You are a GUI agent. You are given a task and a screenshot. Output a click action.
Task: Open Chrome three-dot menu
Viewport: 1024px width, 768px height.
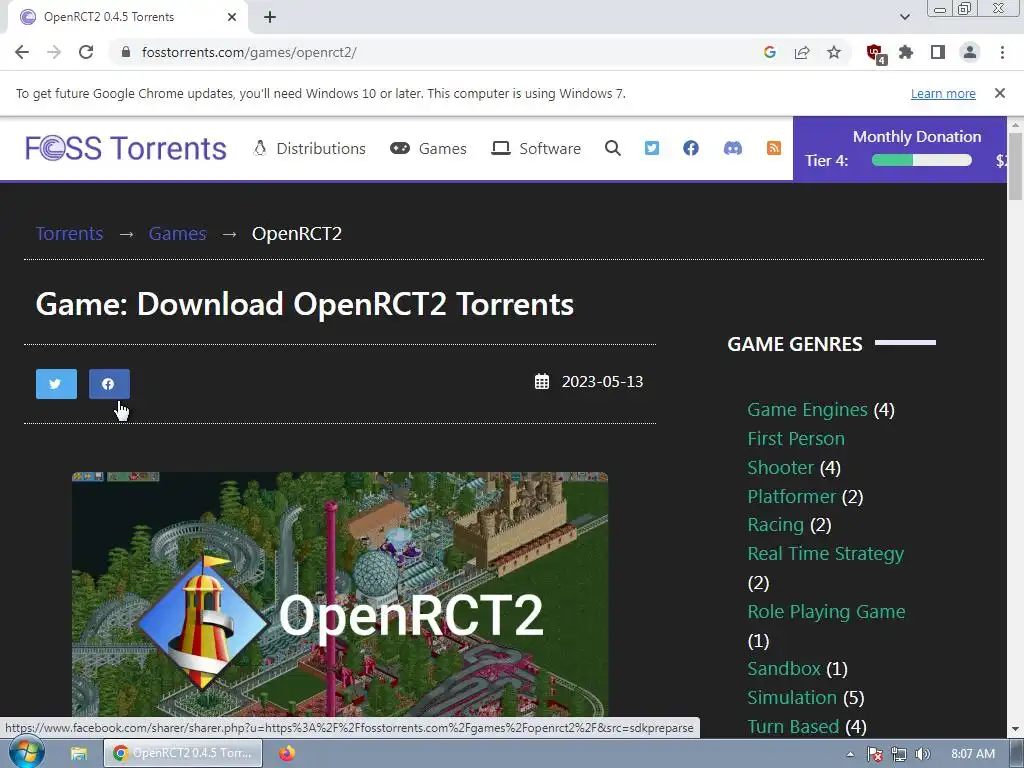pos(1002,52)
